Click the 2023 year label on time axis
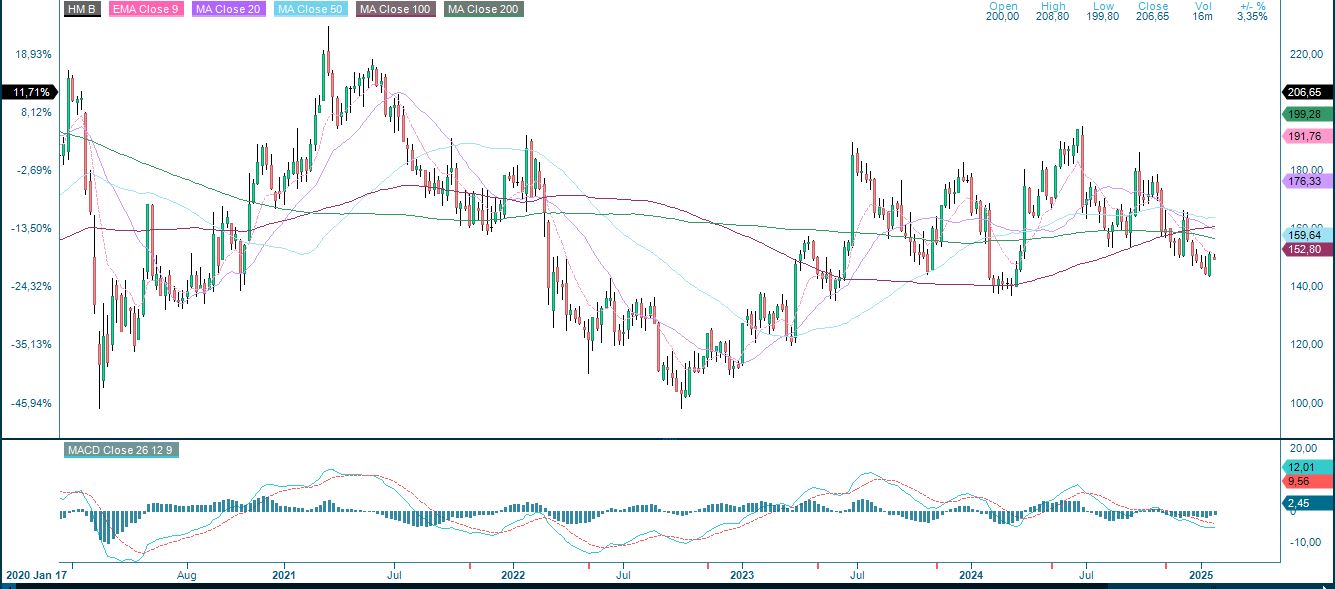Viewport: 1335px width, 589px height. coord(742,576)
